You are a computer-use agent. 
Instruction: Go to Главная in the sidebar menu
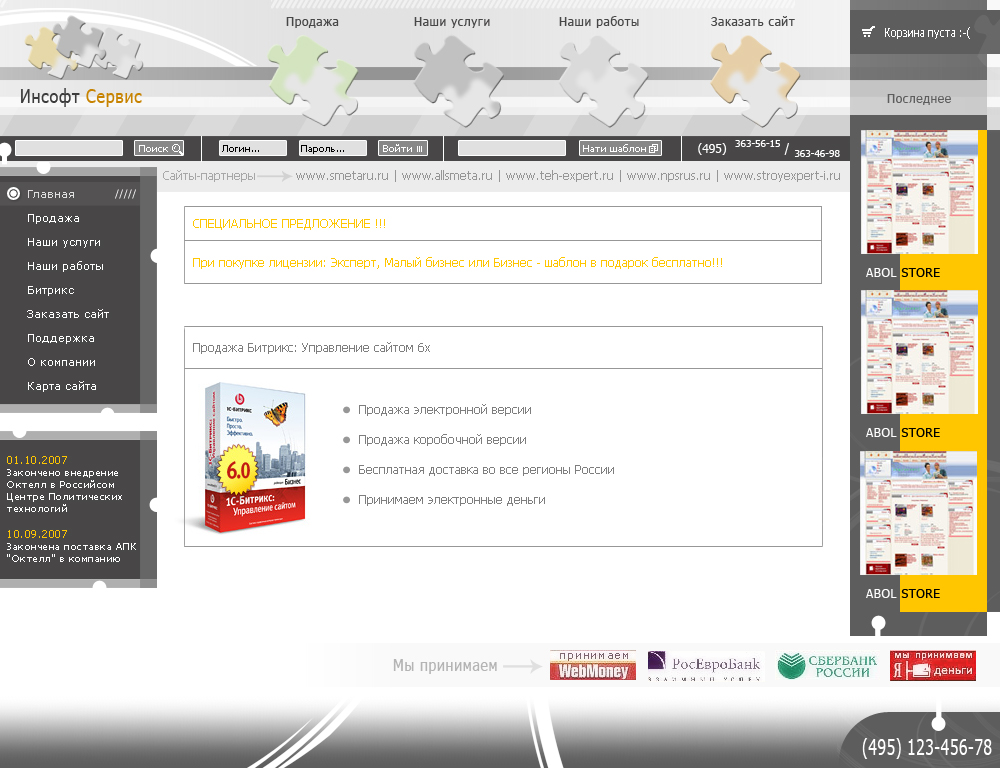click(50, 194)
